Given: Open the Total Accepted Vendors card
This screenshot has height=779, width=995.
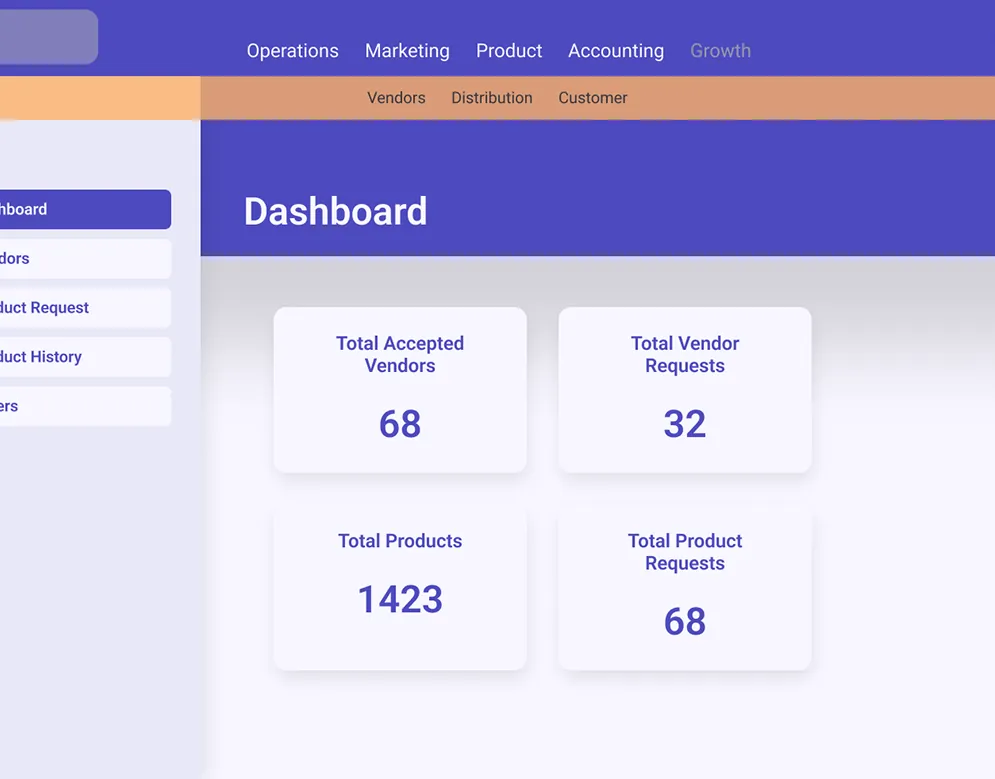Looking at the screenshot, I should point(400,390).
